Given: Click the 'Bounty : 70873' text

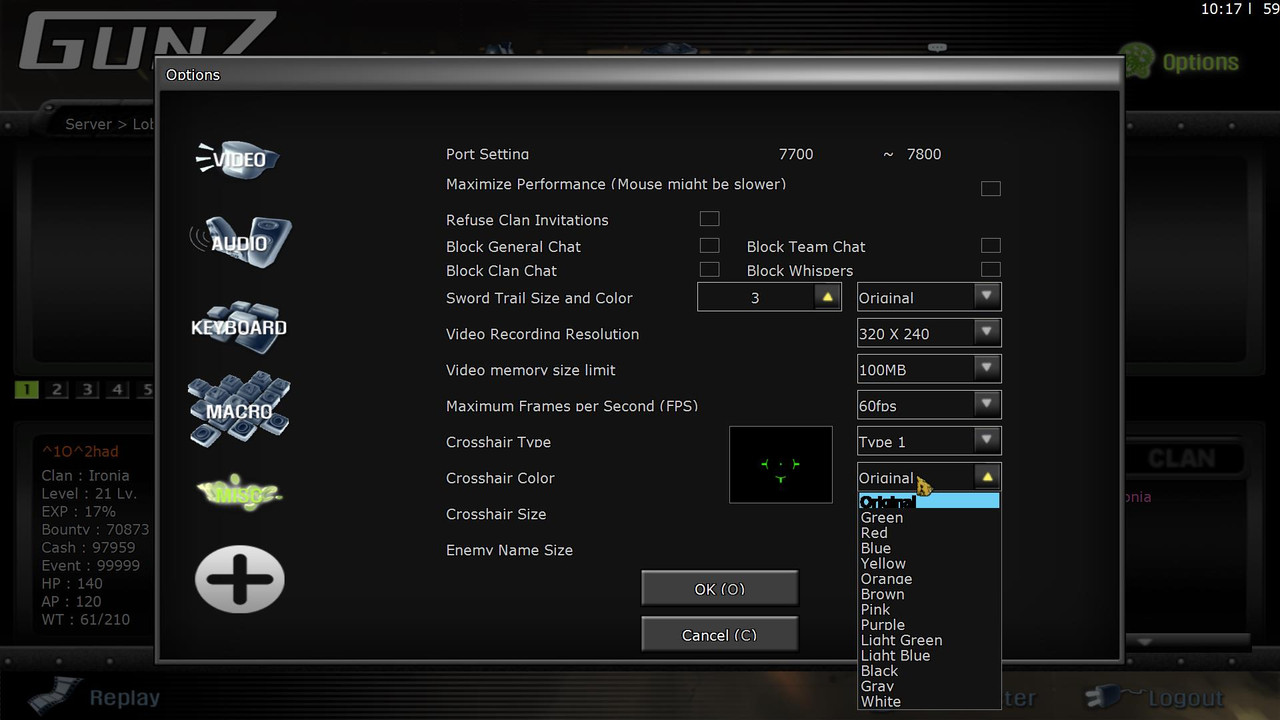Looking at the screenshot, I should coord(95,530).
